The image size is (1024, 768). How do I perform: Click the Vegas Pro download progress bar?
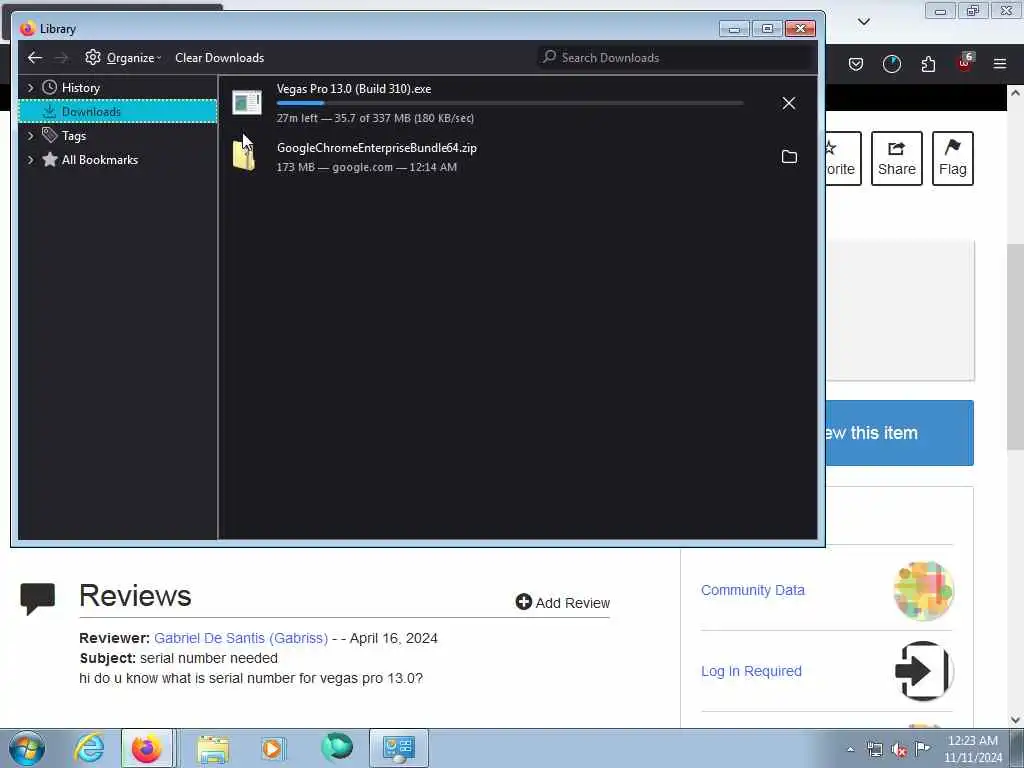click(510, 103)
